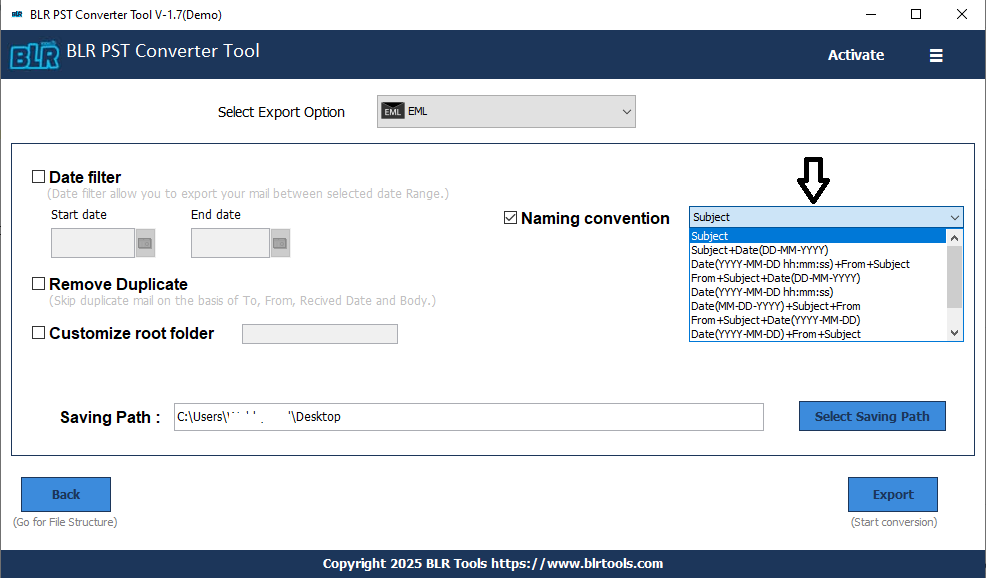Click Activate in the top bar
Screen dimensions: 986x578
[855, 55]
